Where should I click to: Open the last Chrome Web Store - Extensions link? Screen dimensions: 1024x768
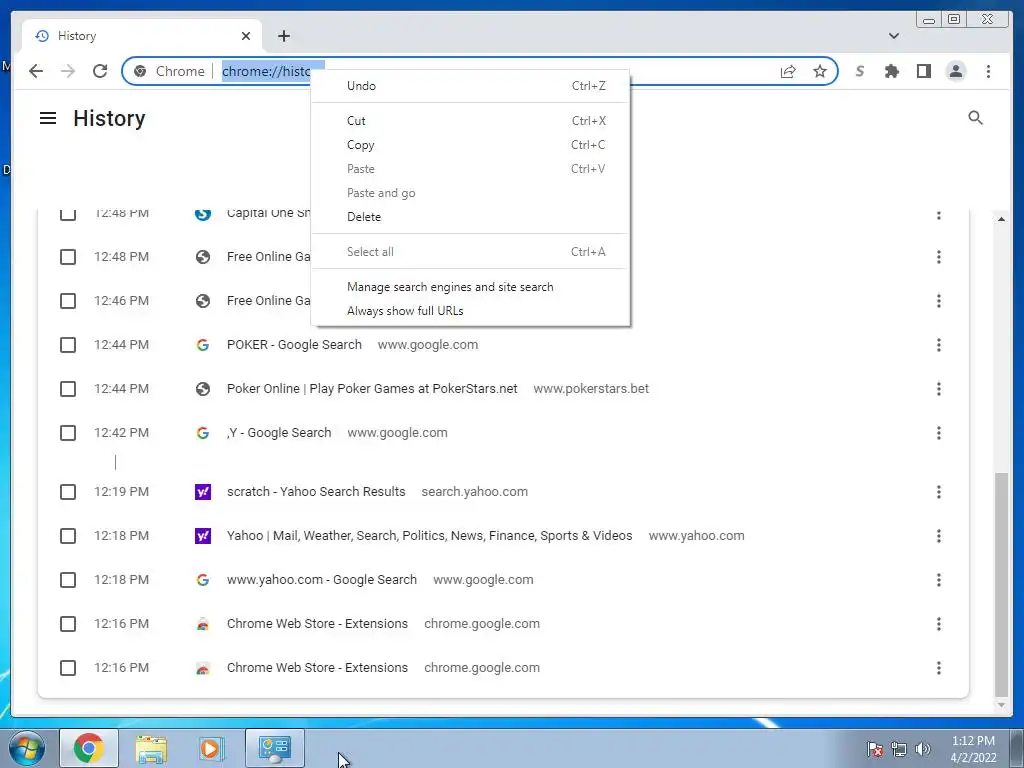click(x=317, y=668)
